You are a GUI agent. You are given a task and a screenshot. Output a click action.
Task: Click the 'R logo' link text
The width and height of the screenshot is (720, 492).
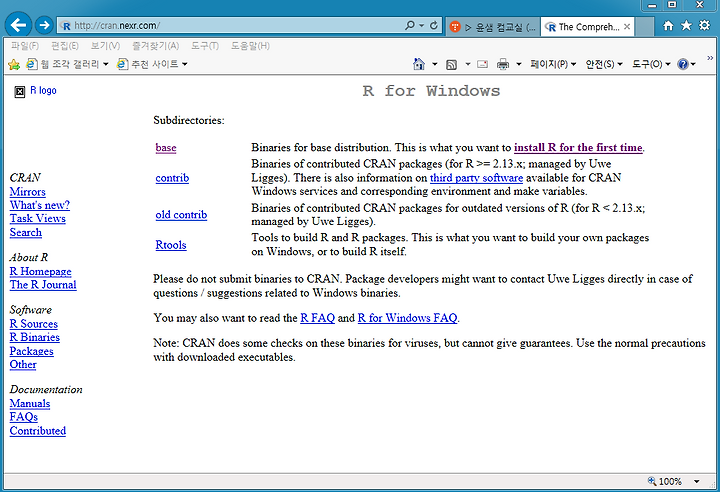click(x=43, y=90)
